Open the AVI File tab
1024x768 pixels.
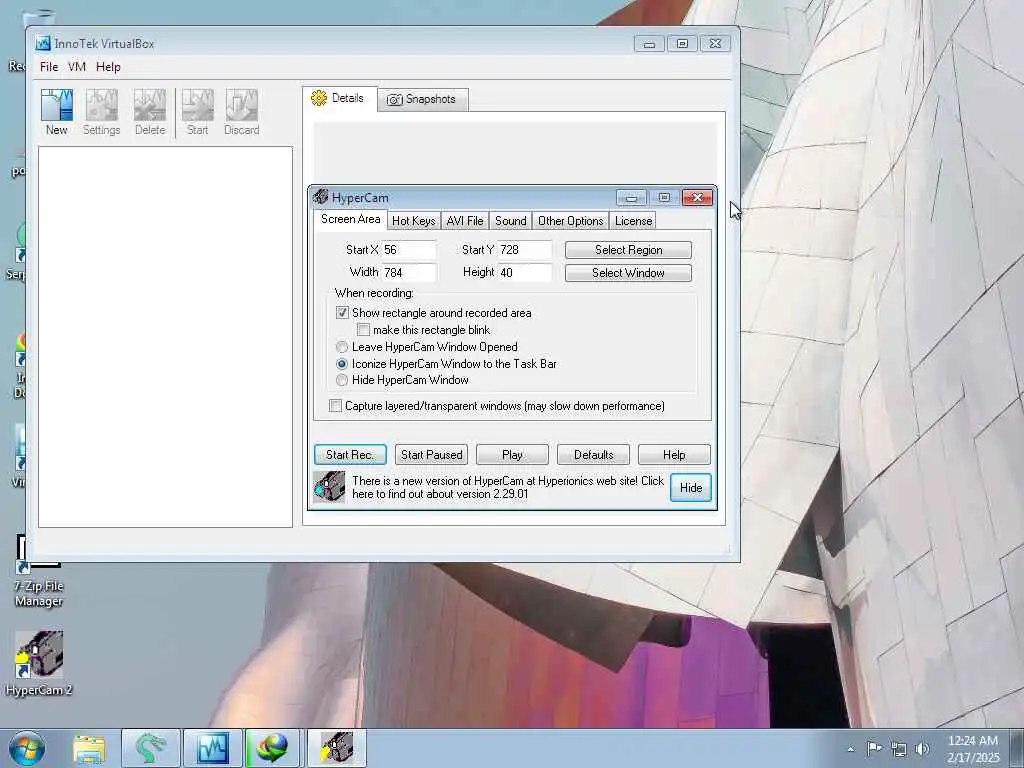[464, 221]
